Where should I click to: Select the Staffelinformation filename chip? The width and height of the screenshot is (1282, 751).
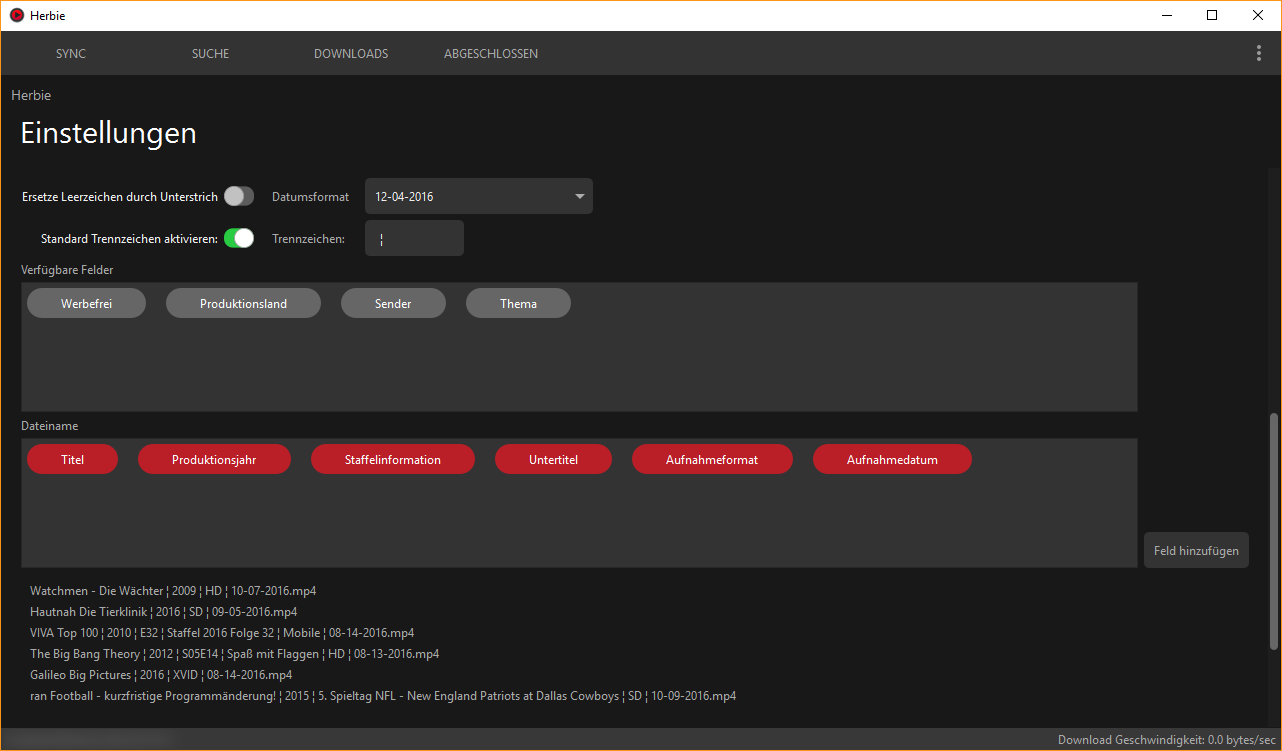(393, 459)
